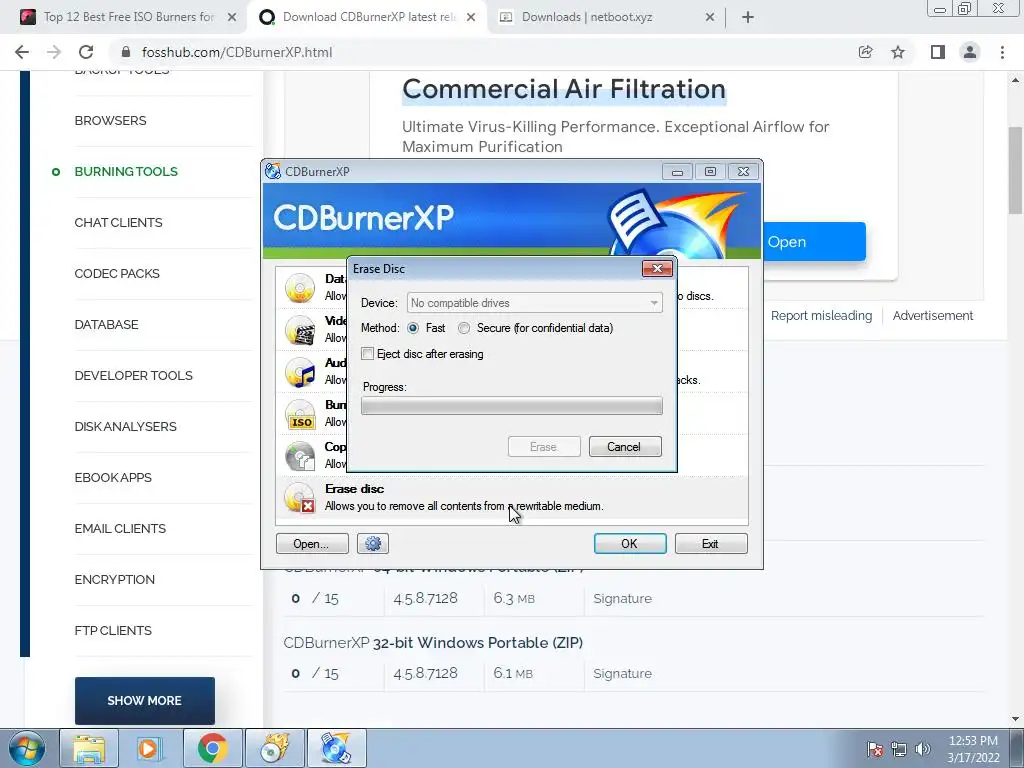Click the network tray icon
The width and height of the screenshot is (1024, 768).
pos(899,749)
